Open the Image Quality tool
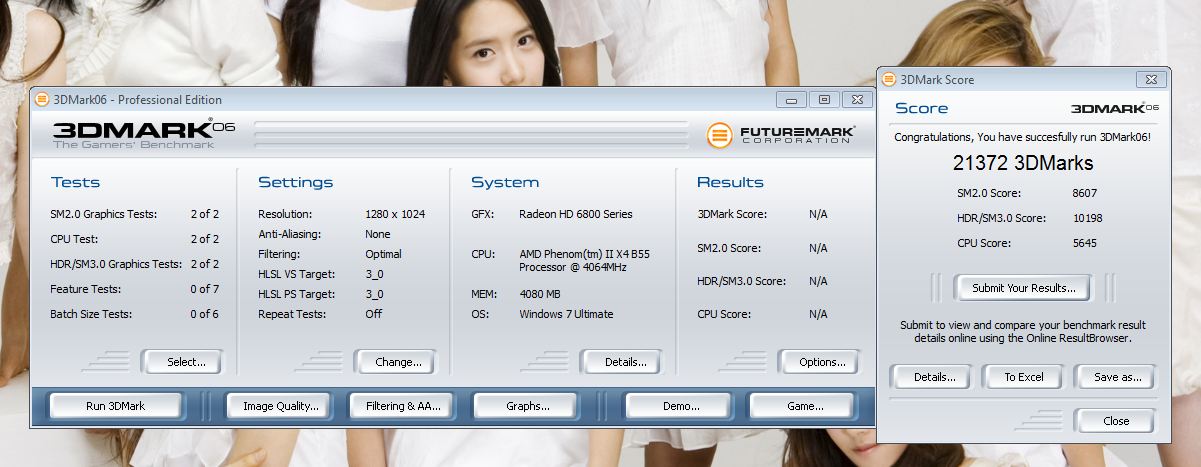Image resolution: width=1201 pixels, height=467 pixels. (280, 406)
